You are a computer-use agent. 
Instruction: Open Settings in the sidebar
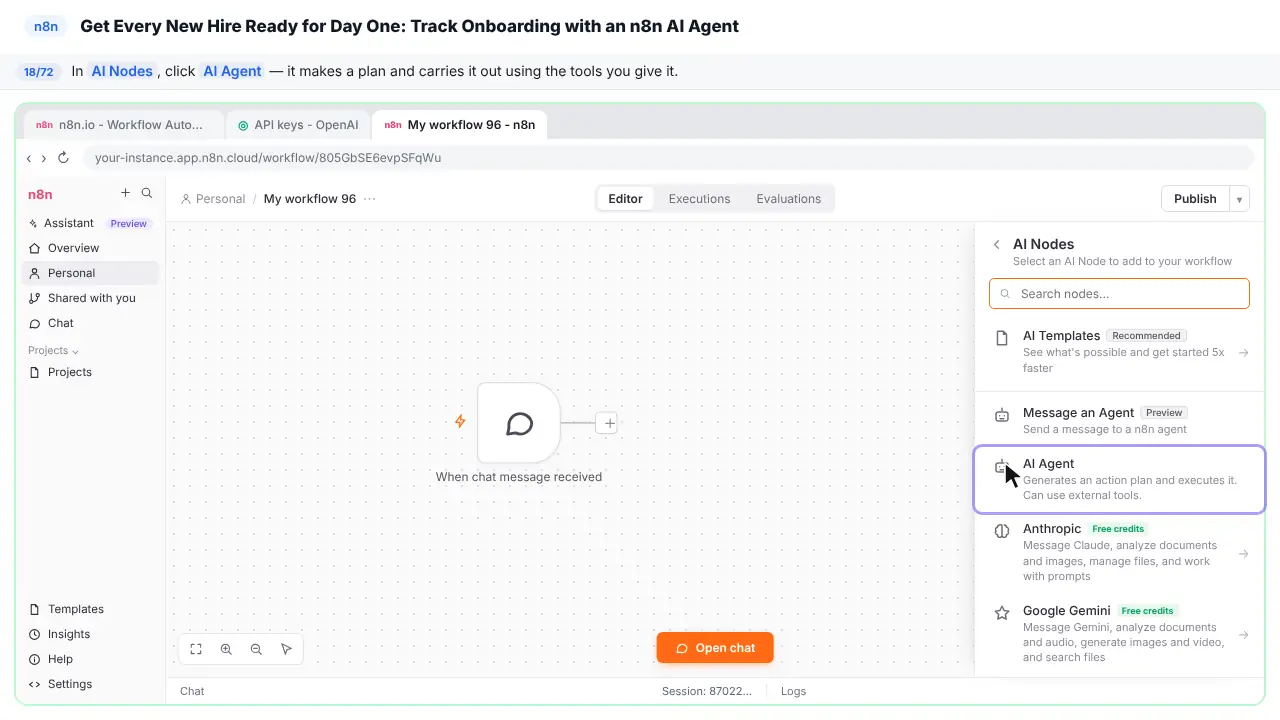(90, 684)
